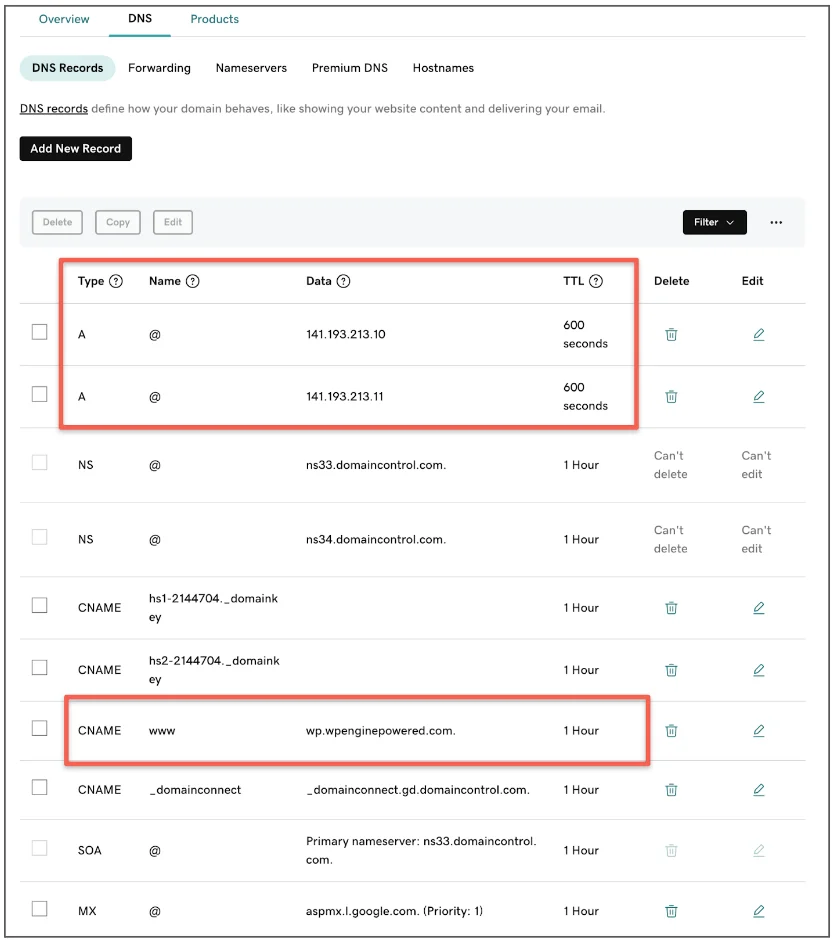
Task: Open the Name column help tooltip
Action: (193, 281)
